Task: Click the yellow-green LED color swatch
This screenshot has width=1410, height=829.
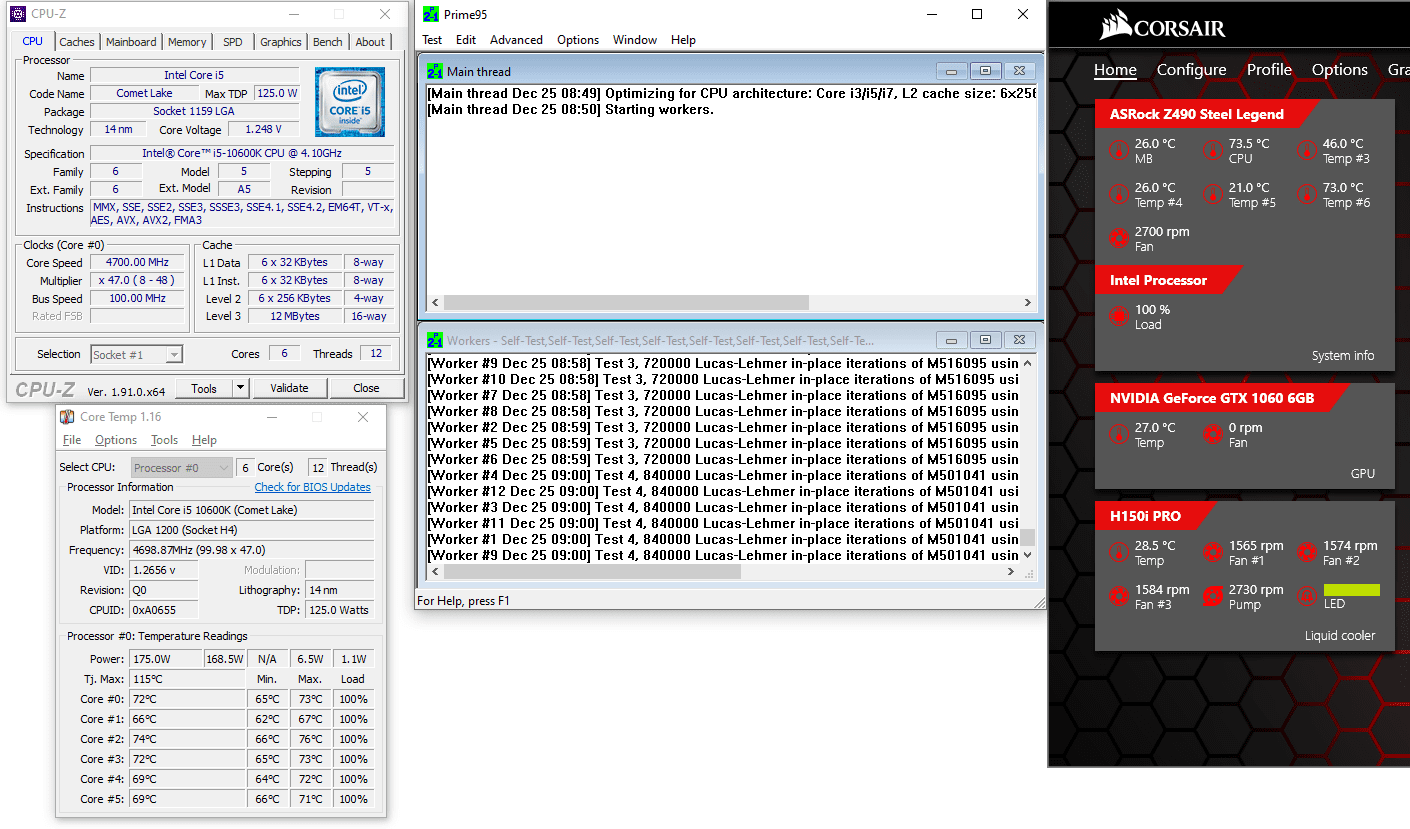Action: [x=1351, y=590]
